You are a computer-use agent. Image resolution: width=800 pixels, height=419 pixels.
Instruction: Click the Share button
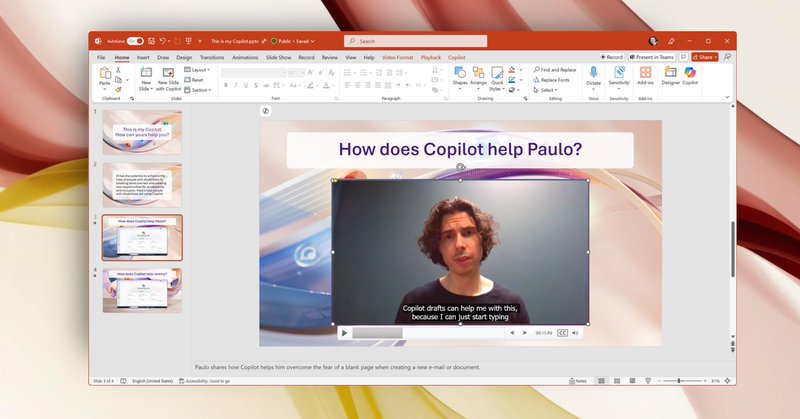point(705,57)
